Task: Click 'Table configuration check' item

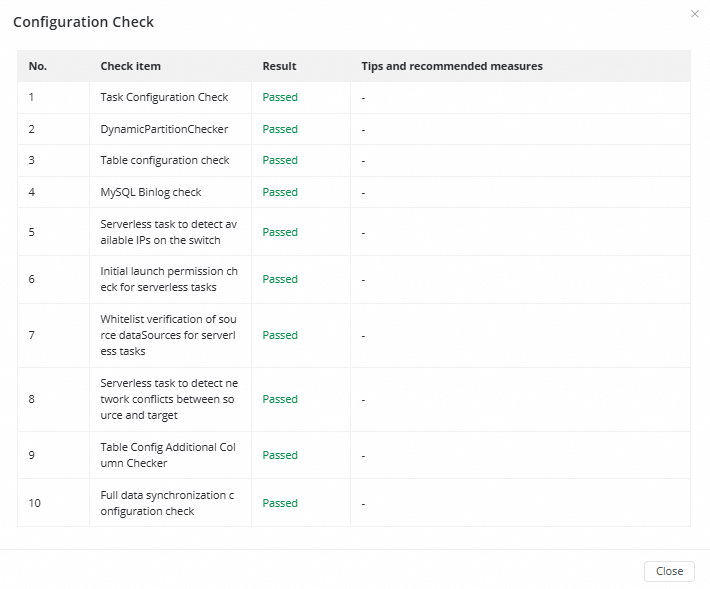Action: pos(165,160)
